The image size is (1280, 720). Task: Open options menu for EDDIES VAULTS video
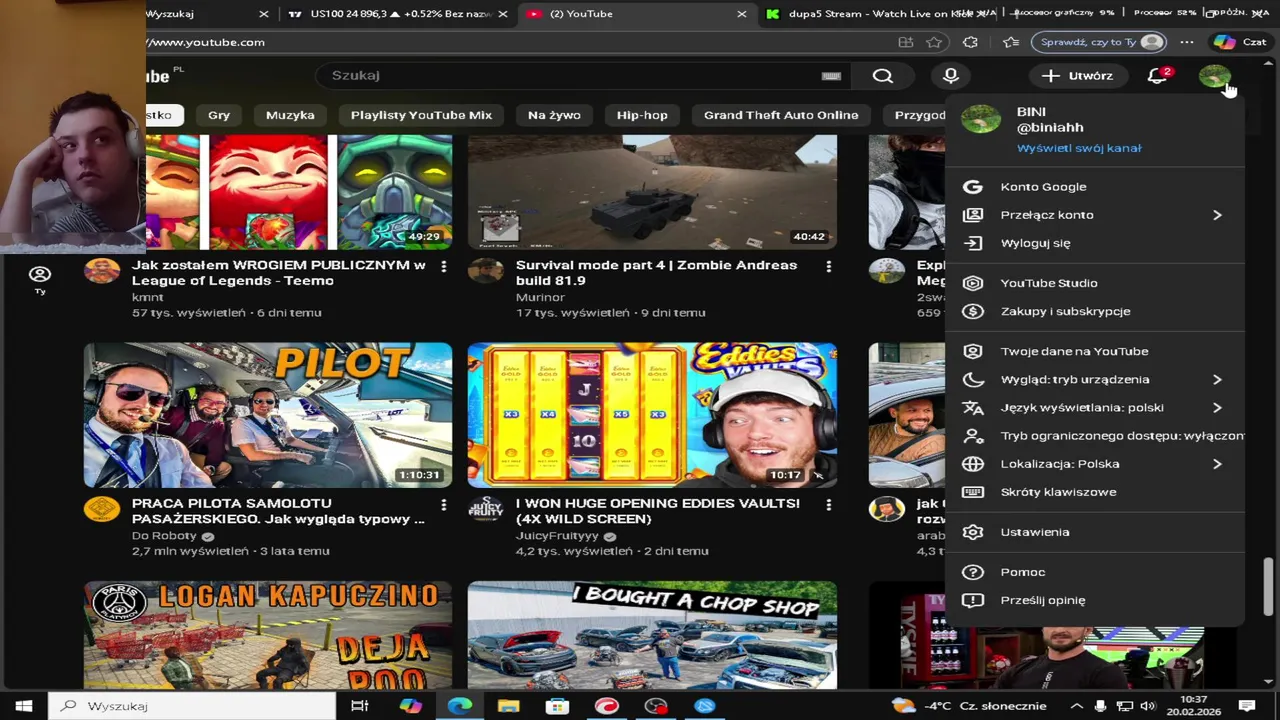828,505
